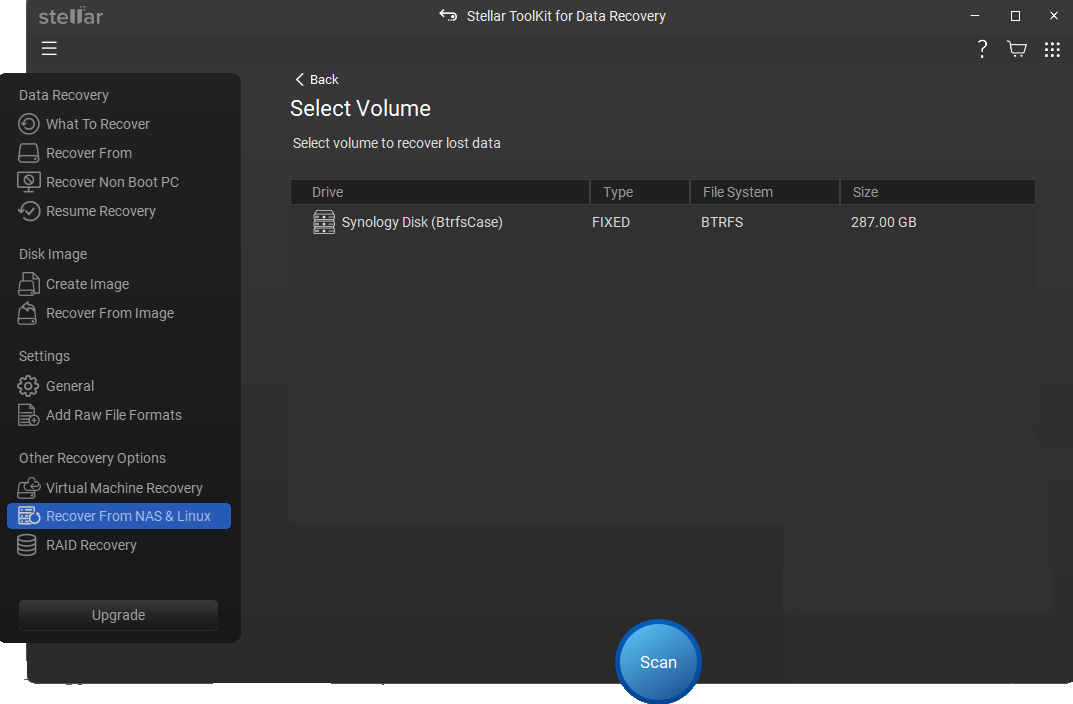This screenshot has width=1073, height=704.
Task: Open the apps grid icon
Action: tap(1052, 49)
